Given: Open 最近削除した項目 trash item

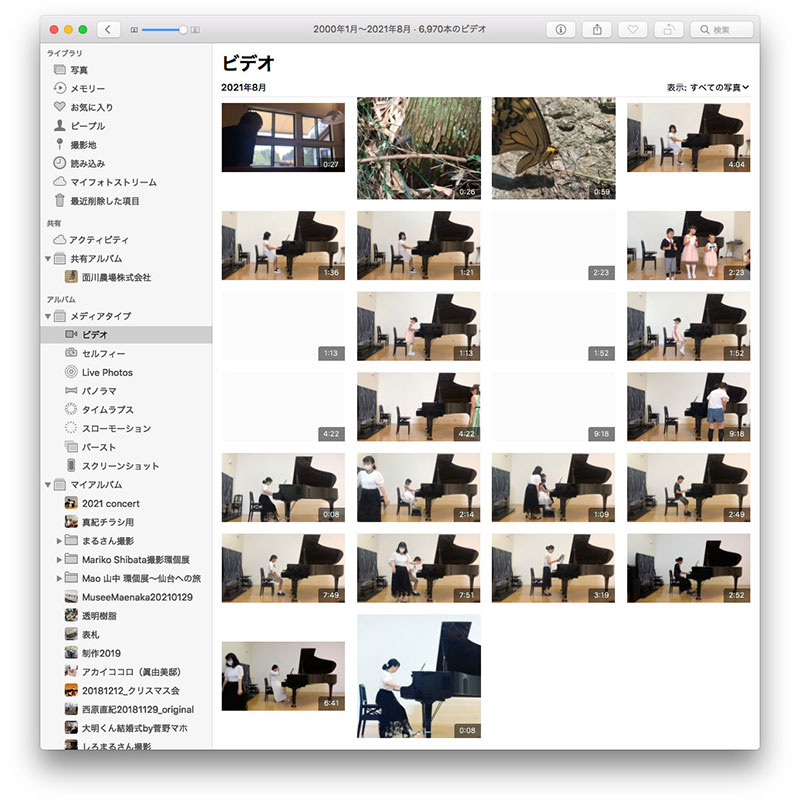Looking at the screenshot, I should pos(104,201).
